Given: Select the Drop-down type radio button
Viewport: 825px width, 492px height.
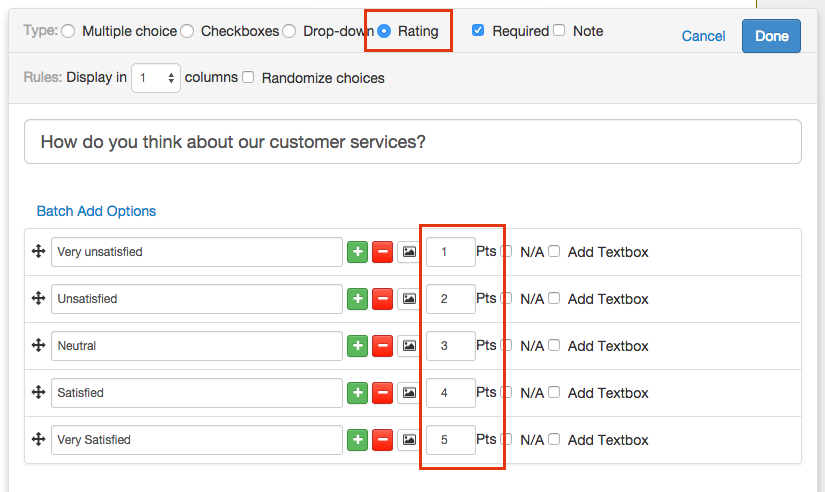Looking at the screenshot, I should click(x=289, y=31).
